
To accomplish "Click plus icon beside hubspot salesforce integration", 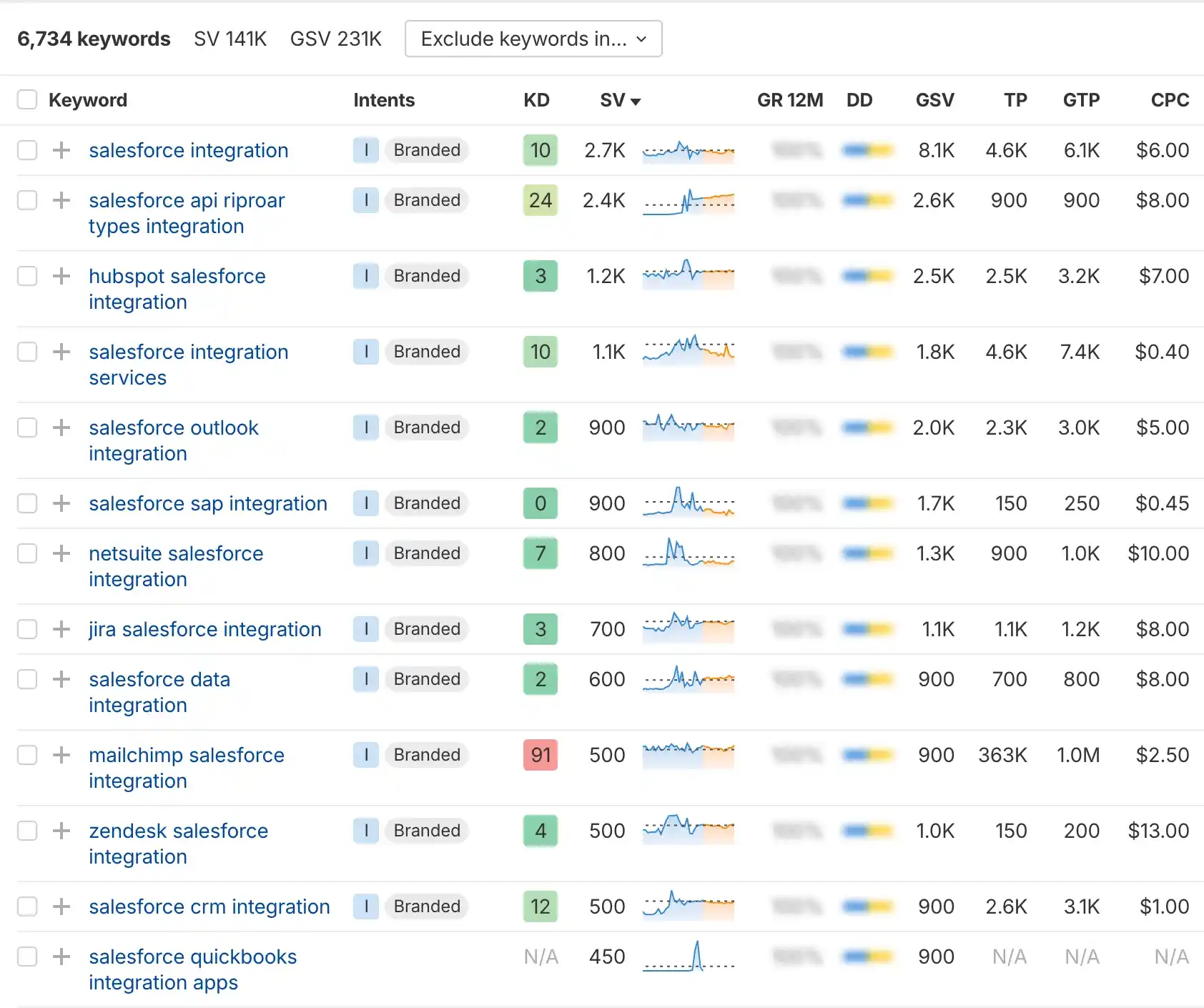I will (61, 276).
